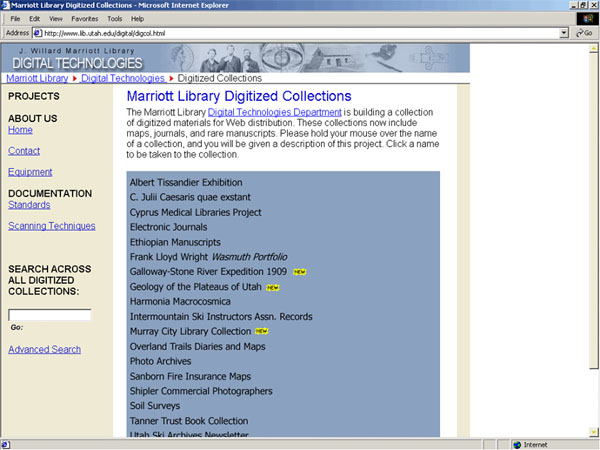600x450 pixels.
Task: Open the Soil Surveys collection
Action: 155,406
